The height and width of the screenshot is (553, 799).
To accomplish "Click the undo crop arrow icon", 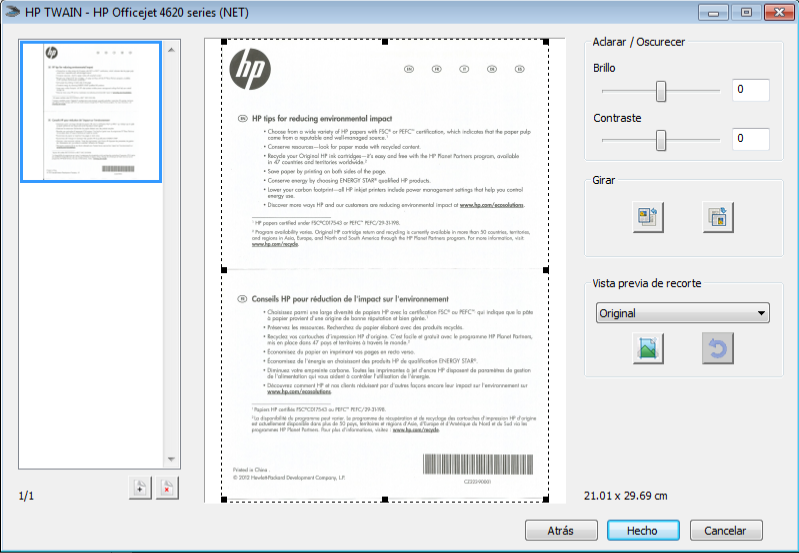I will pyautogui.click(x=717, y=348).
